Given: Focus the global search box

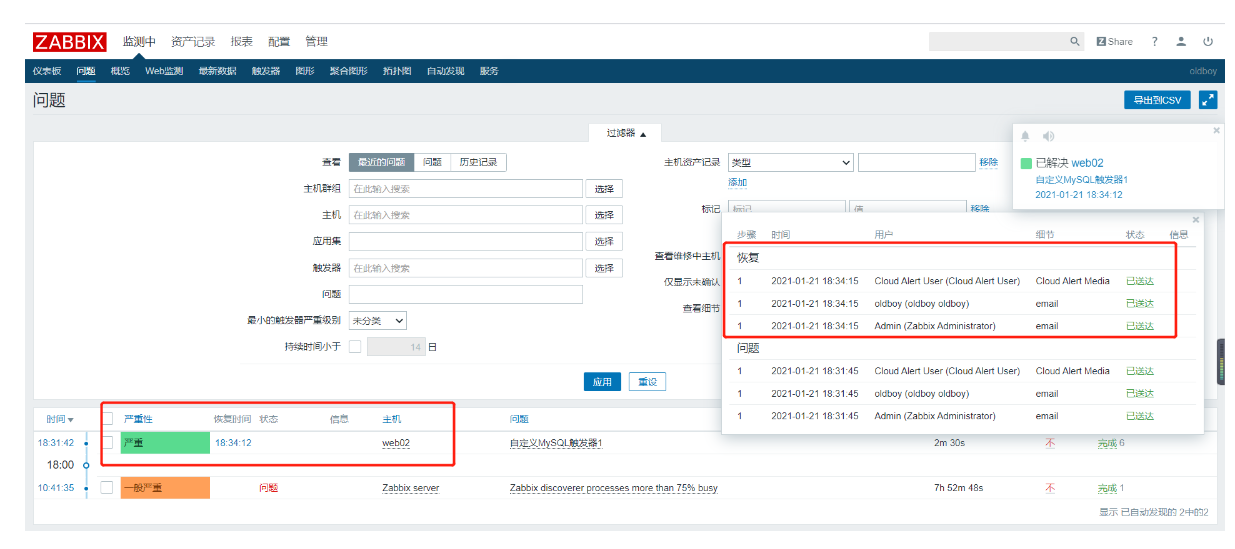Looking at the screenshot, I should pyautogui.click(x=998, y=42).
